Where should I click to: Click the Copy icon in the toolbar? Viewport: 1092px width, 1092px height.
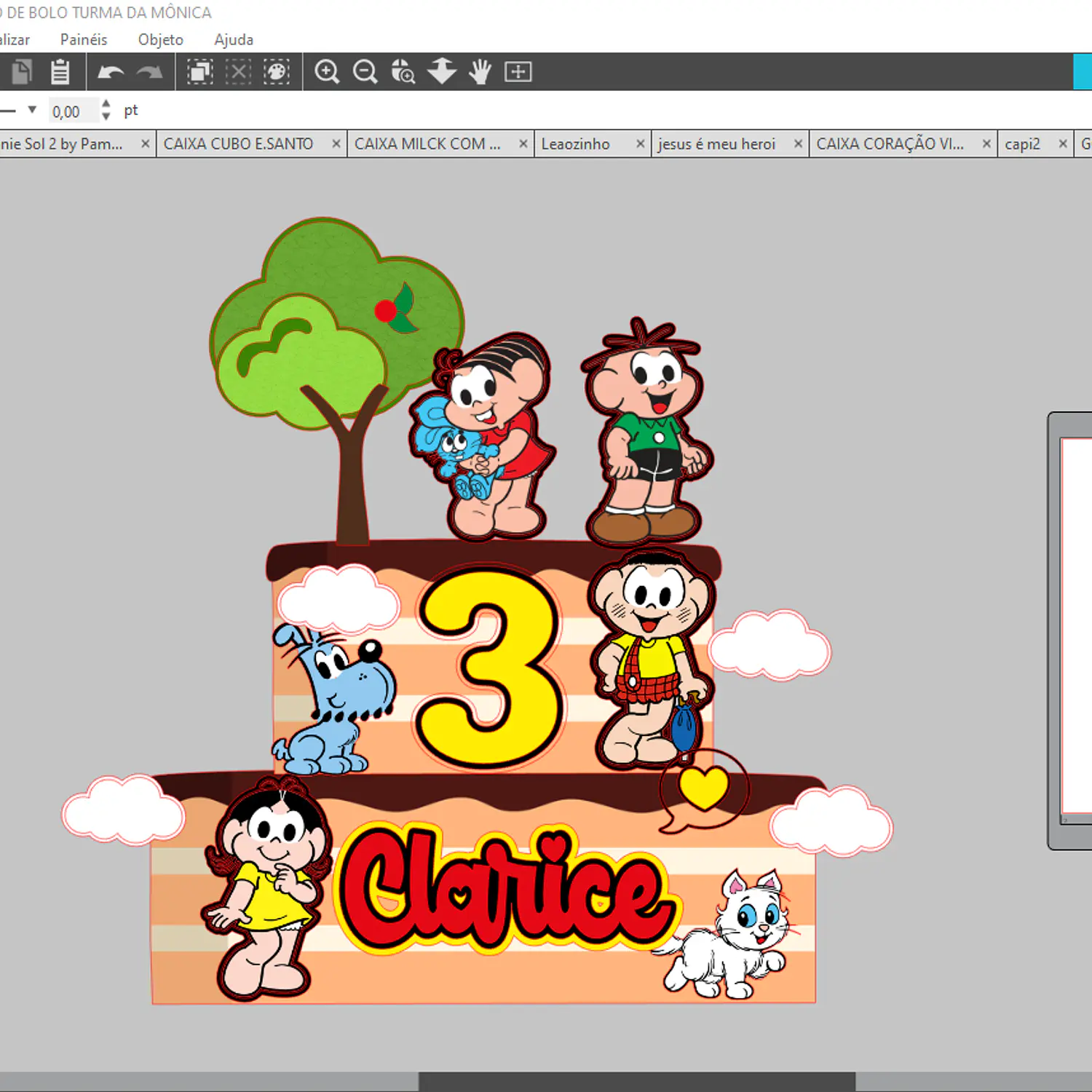point(22,71)
